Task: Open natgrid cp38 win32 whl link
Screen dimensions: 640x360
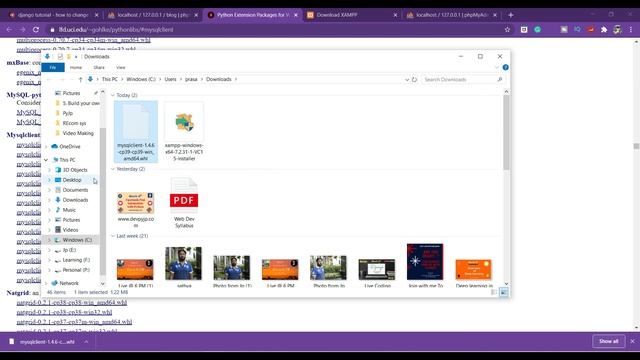Action: 64,312
